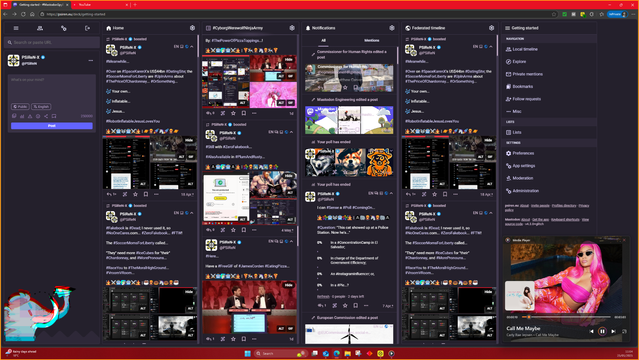Screen dimensions: 639x360
Task: Click the Windows Start button on taskbar
Action: click(247, 353)
